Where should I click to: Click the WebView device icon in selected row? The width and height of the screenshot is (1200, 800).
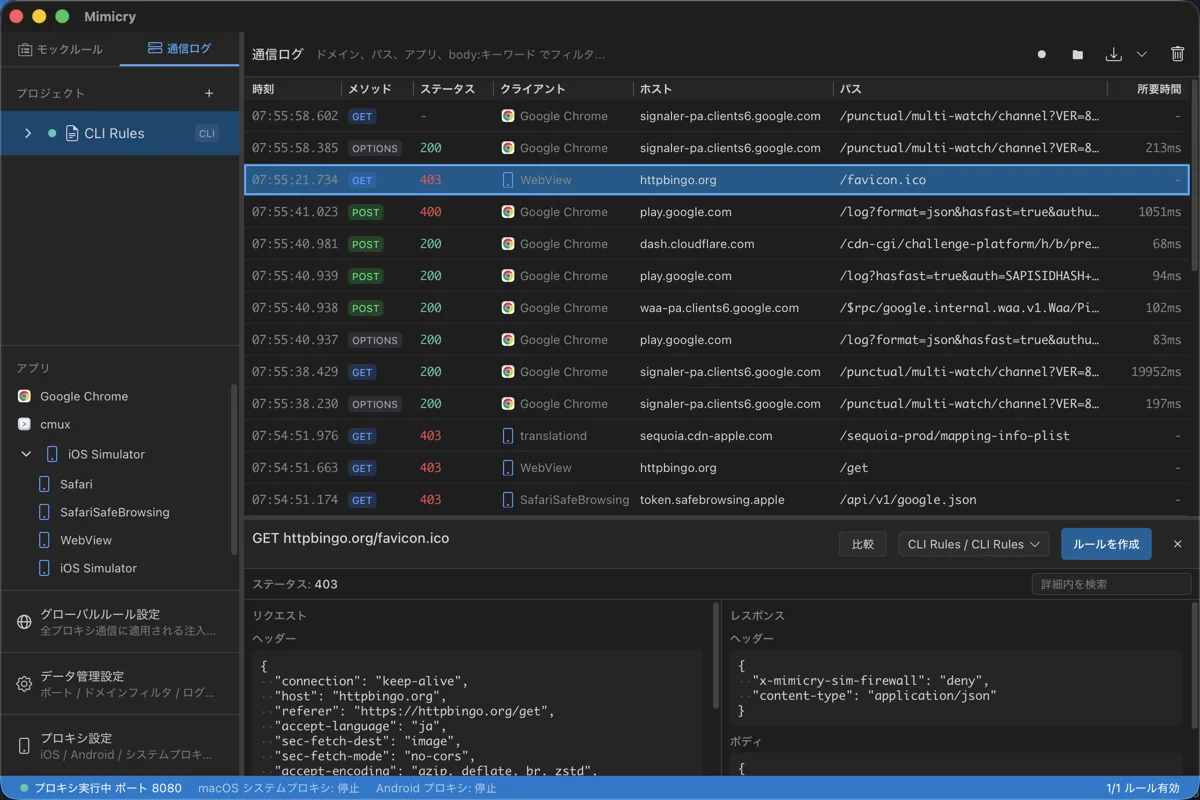coord(508,180)
